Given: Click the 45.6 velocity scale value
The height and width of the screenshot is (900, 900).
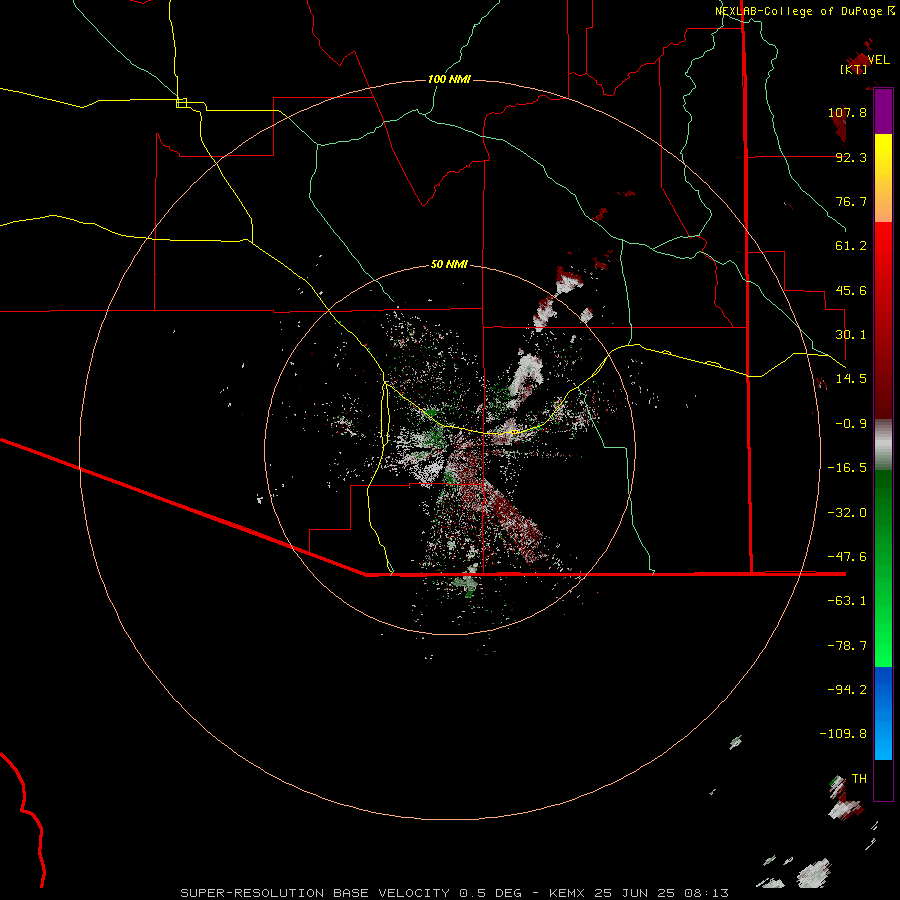Looking at the screenshot, I should (851, 290).
